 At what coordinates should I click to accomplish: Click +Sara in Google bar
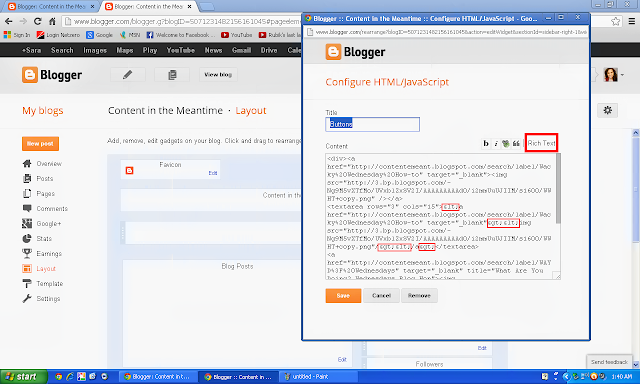point(31,50)
